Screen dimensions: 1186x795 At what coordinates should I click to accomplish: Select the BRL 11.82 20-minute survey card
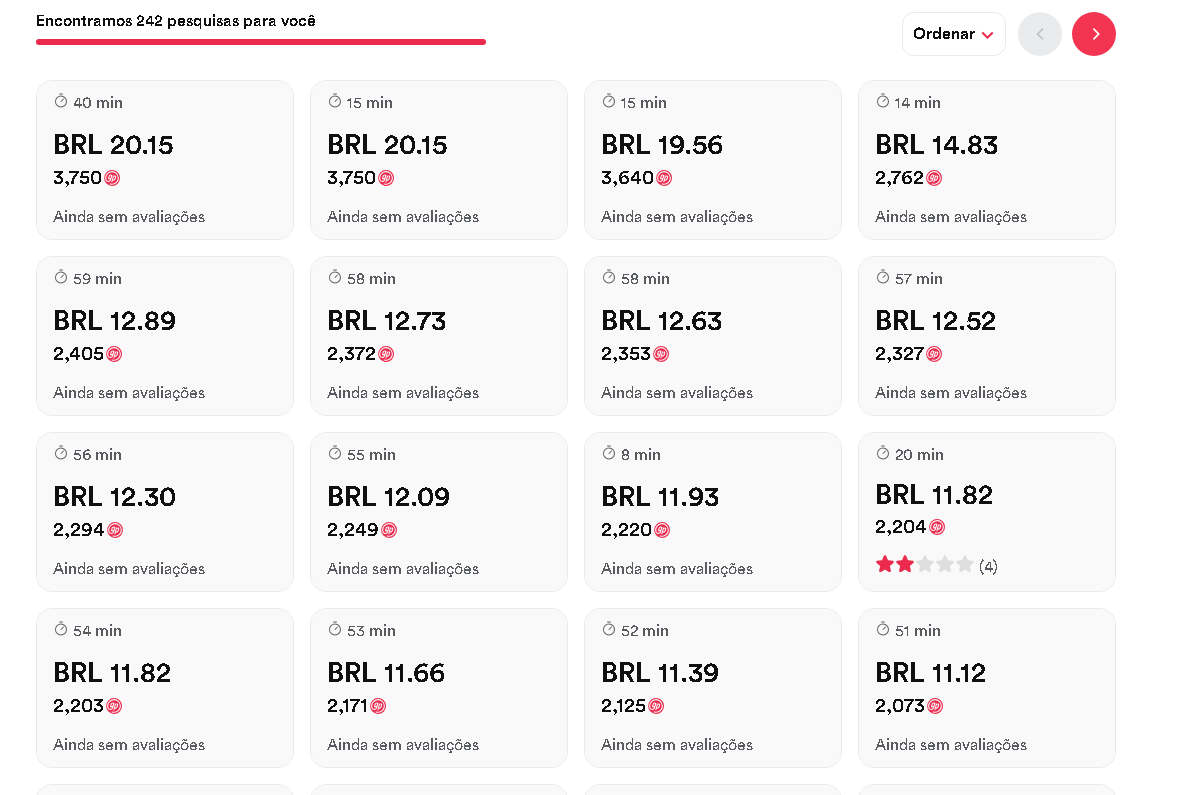(987, 511)
